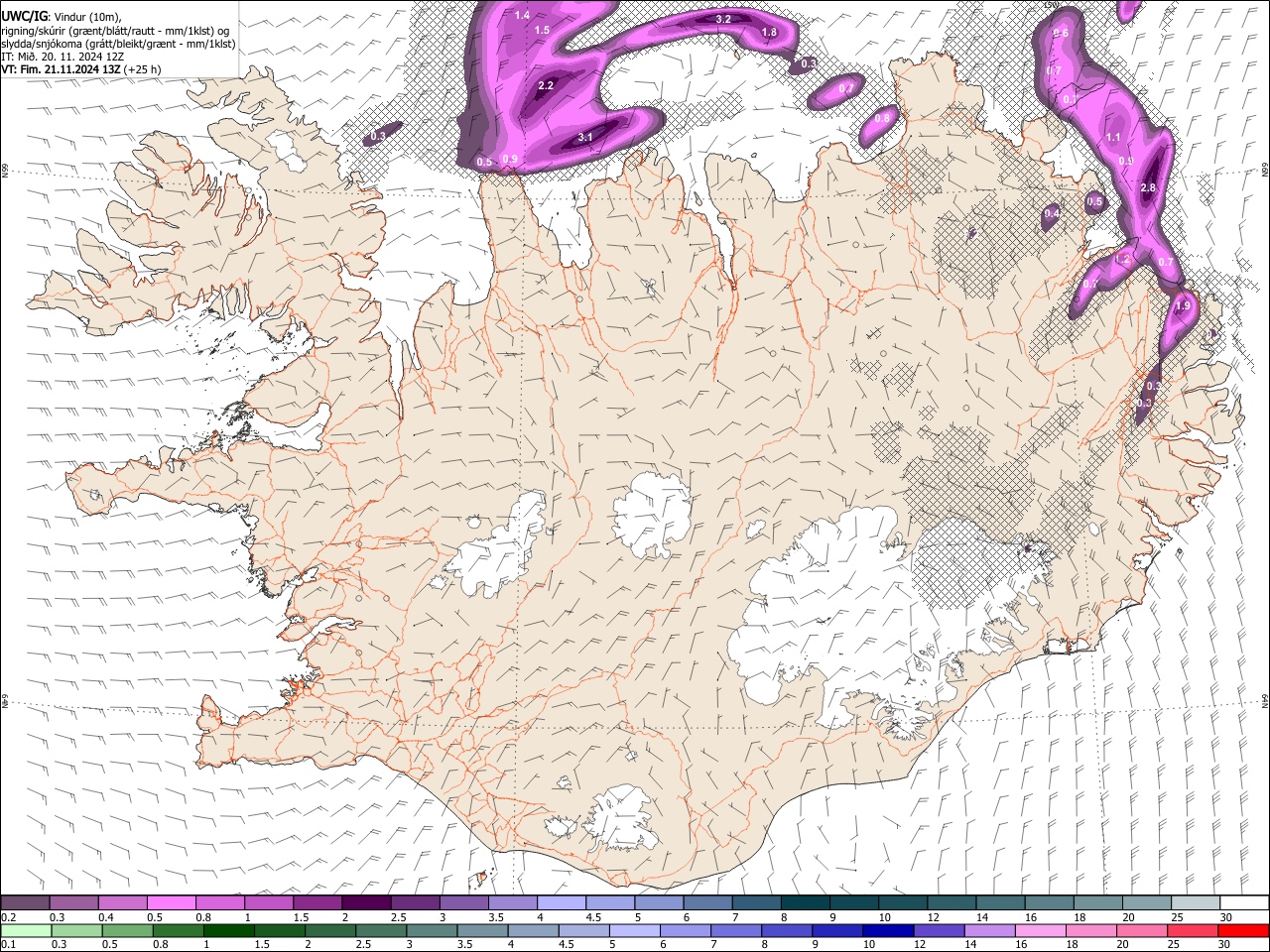Image resolution: width=1270 pixels, height=952 pixels.
Task: Click the 'IT: Mið. 20. 11. 2024 12Z' line
Action: coord(63,57)
